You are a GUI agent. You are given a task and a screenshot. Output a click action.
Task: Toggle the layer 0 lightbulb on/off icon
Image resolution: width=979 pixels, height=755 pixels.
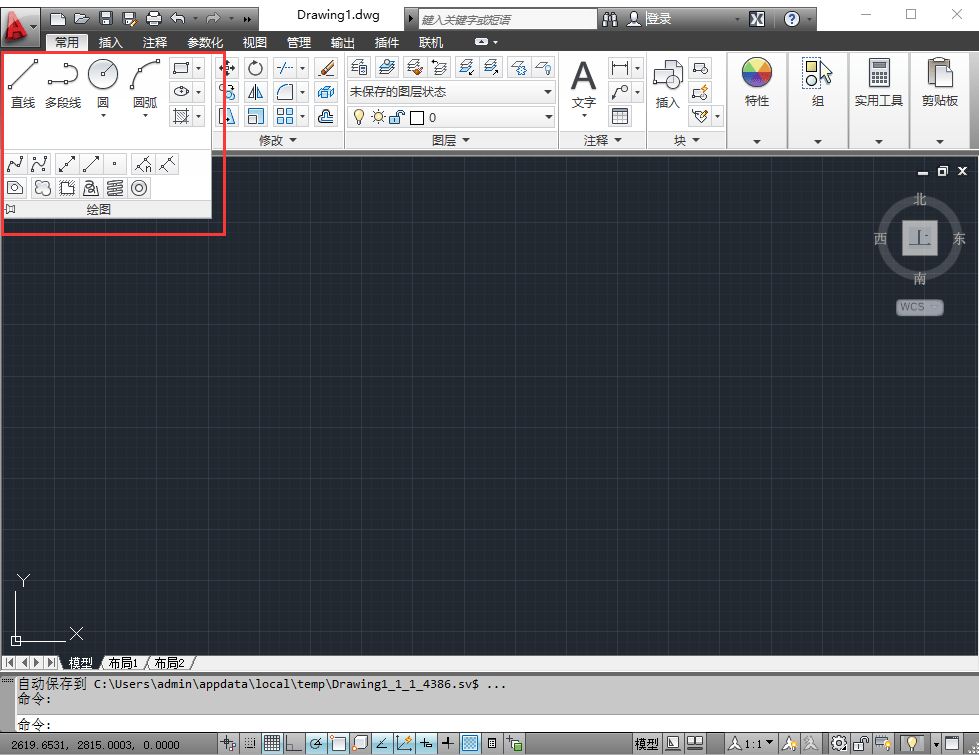click(x=358, y=117)
